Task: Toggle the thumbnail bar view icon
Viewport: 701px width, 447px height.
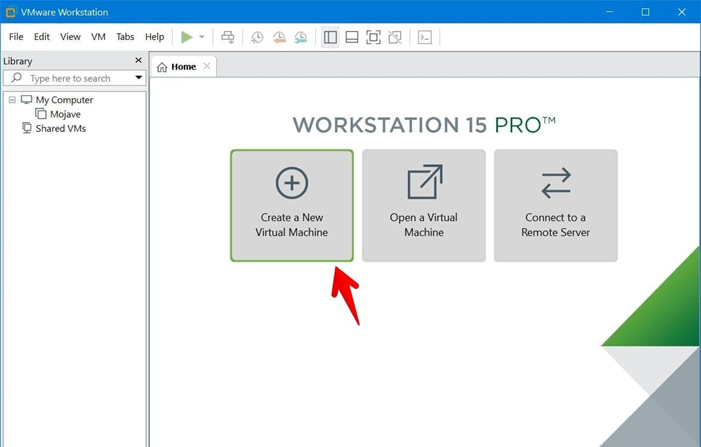Action: 352,37
